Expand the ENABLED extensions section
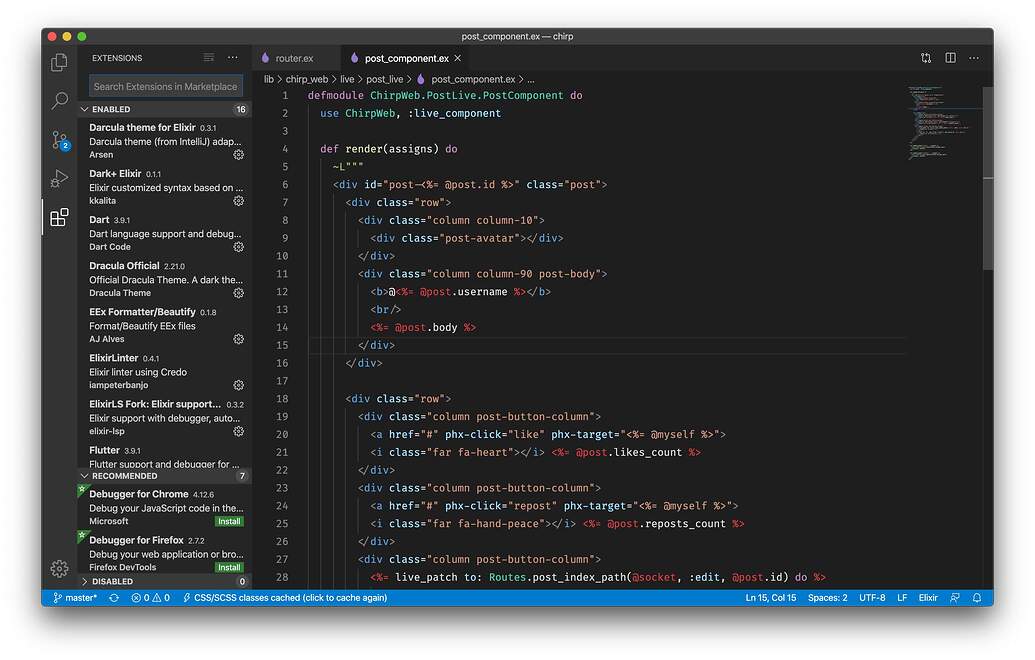The image size is (1035, 660). (110, 109)
